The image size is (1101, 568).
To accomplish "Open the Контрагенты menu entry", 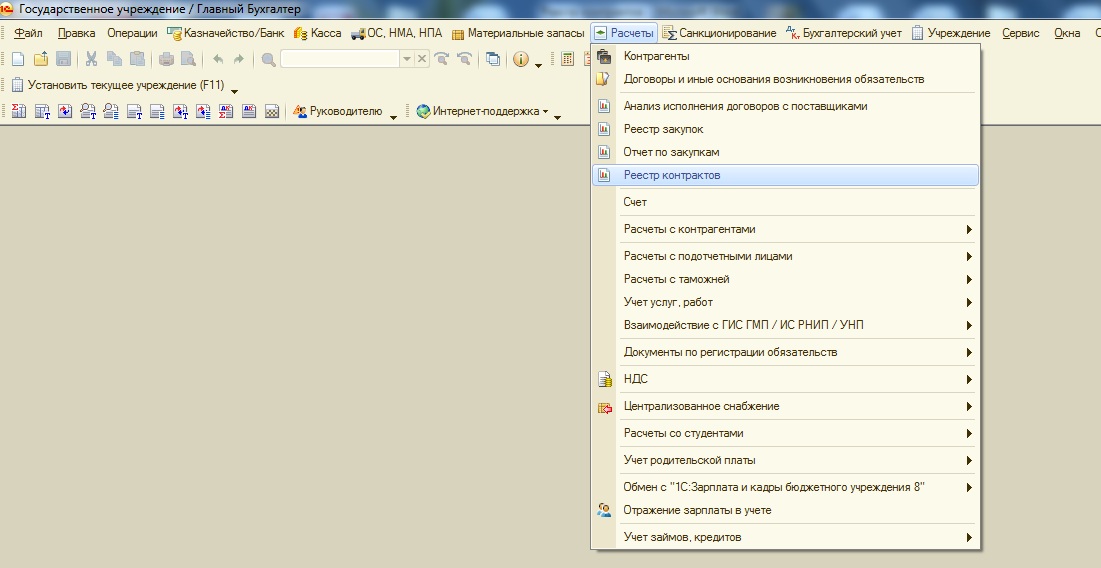I will (656, 56).
